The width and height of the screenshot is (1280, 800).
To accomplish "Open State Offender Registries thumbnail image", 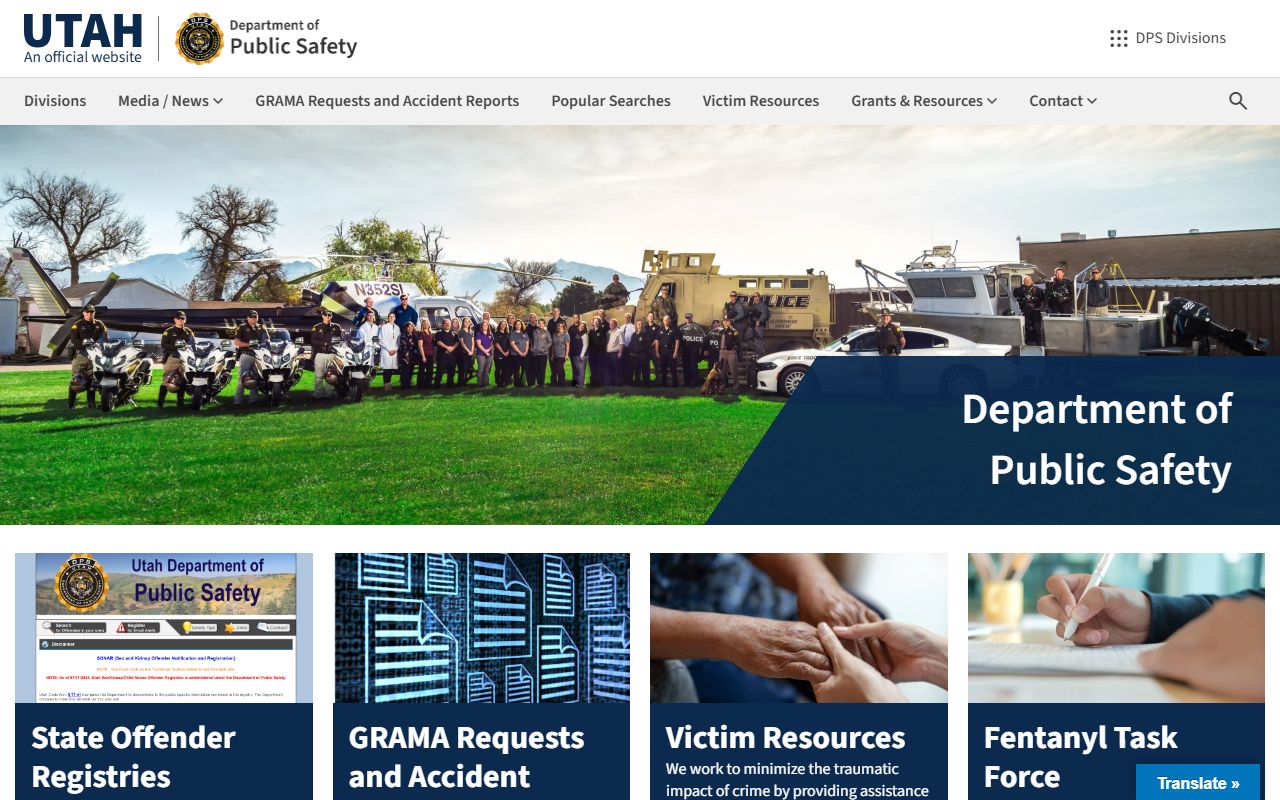I will click(164, 628).
